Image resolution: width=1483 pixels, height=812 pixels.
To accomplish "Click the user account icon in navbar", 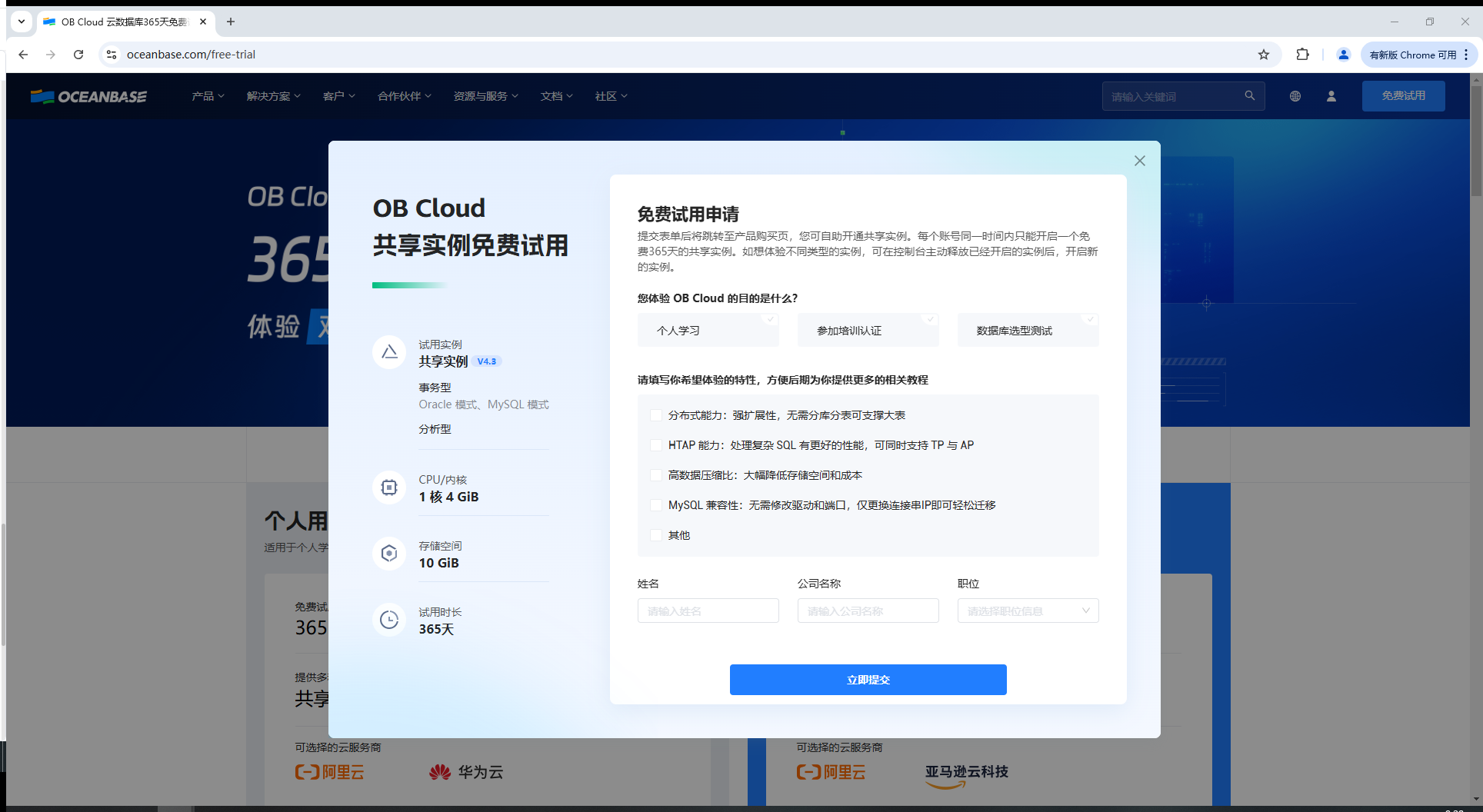I will pos(1331,95).
